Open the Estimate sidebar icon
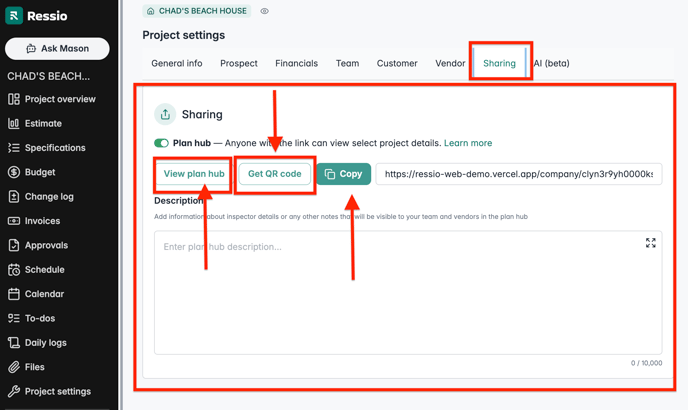 click(x=14, y=124)
